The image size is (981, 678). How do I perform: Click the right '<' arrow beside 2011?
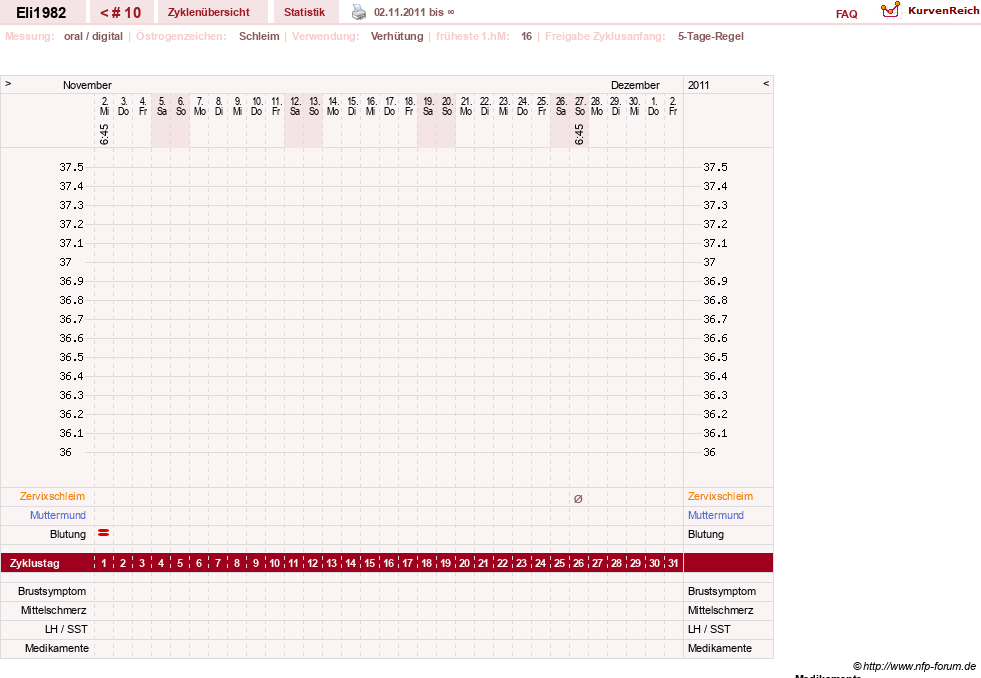point(766,83)
